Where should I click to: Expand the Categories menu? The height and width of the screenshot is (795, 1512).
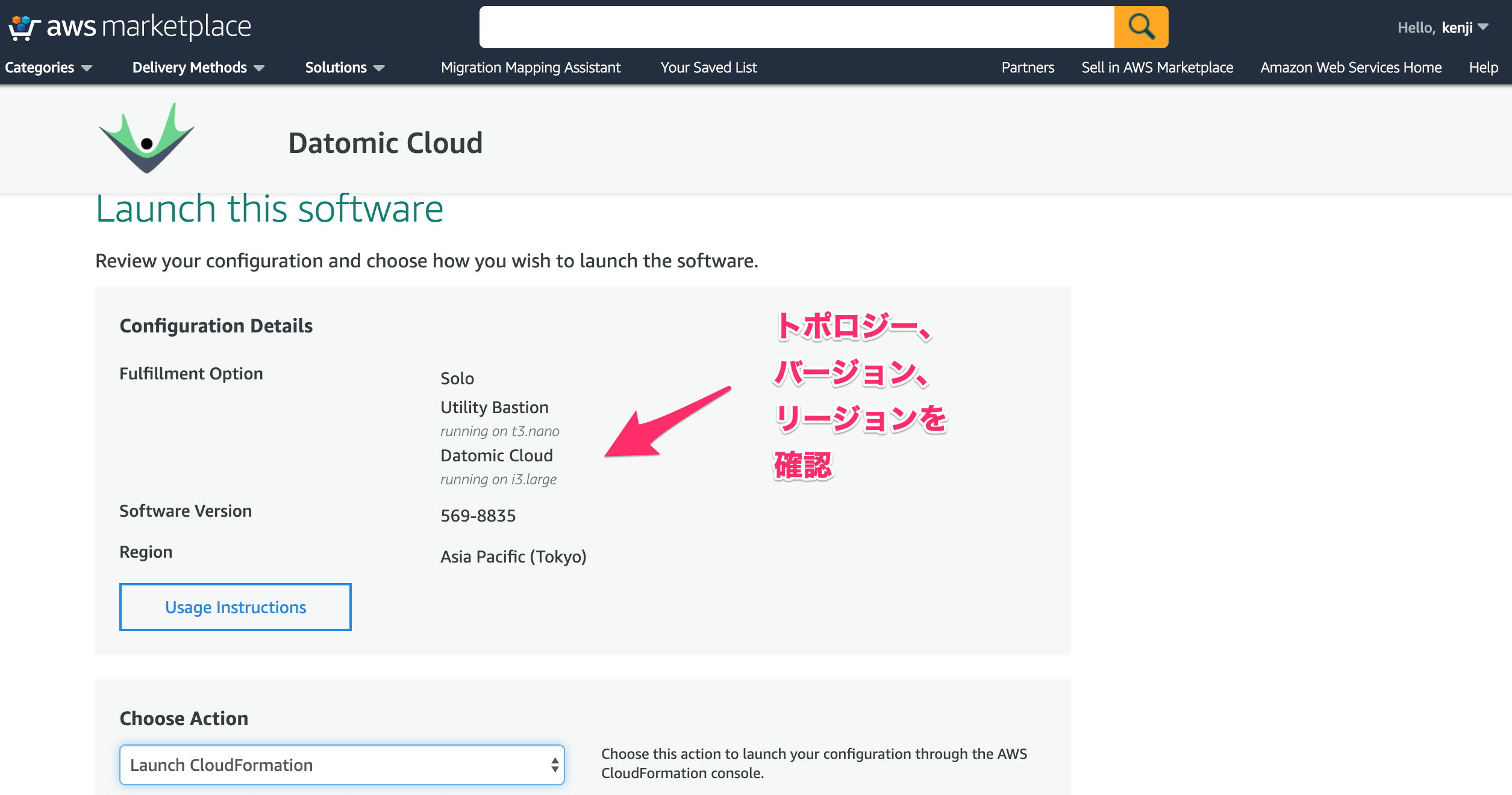tap(48, 67)
